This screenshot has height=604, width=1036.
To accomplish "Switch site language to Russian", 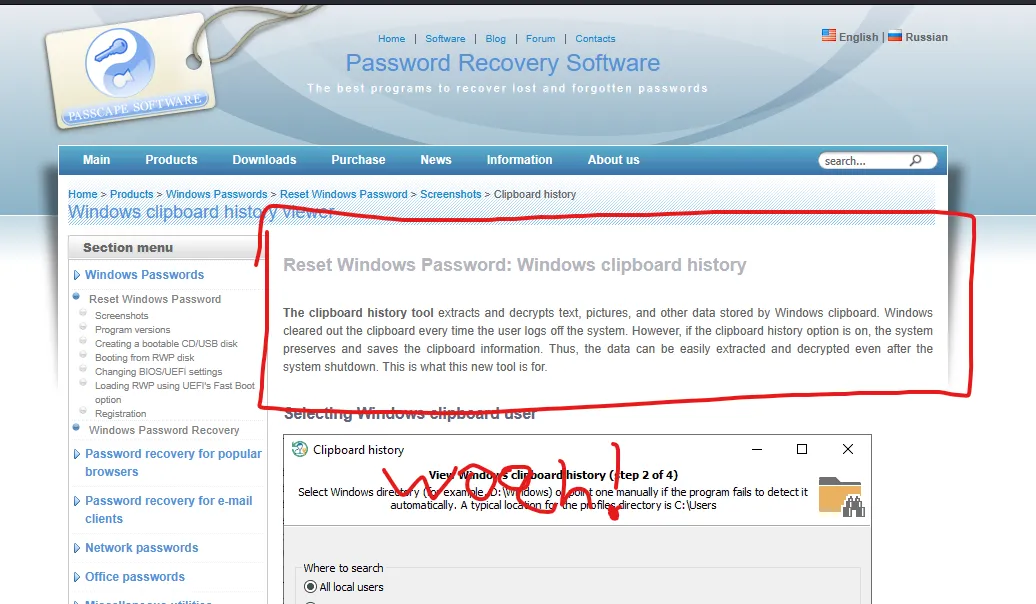I will 926,37.
